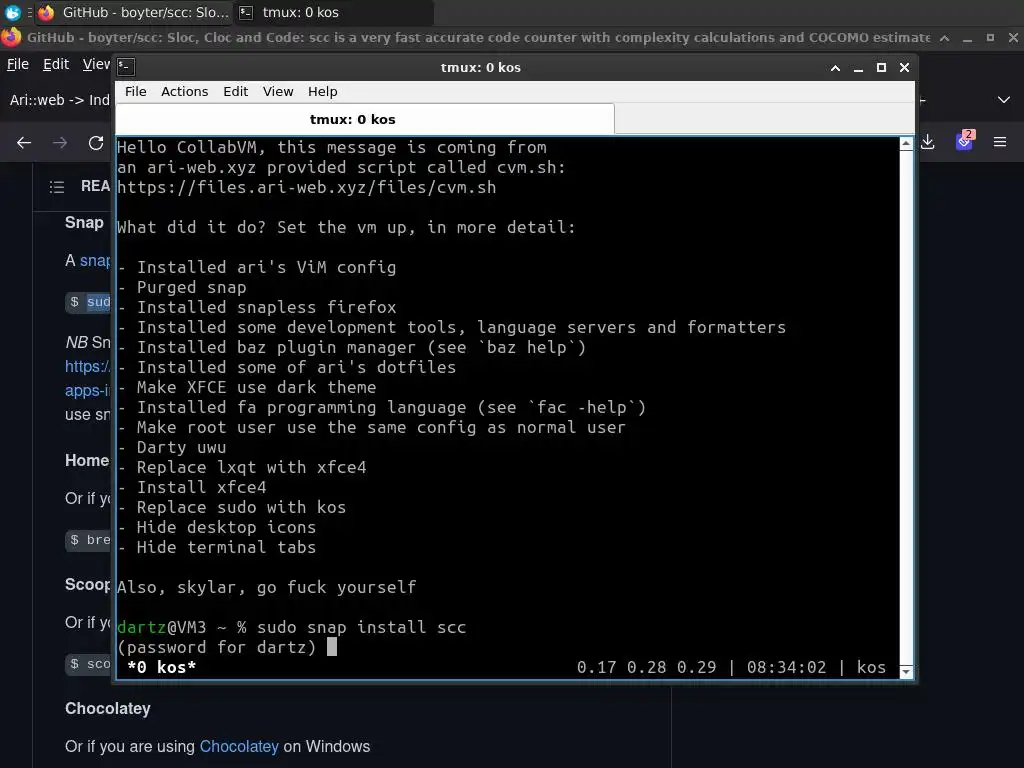Click the terminal scrollbar down arrow
This screenshot has width=1024, height=768.
pyautogui.click(x=906, y=671)
